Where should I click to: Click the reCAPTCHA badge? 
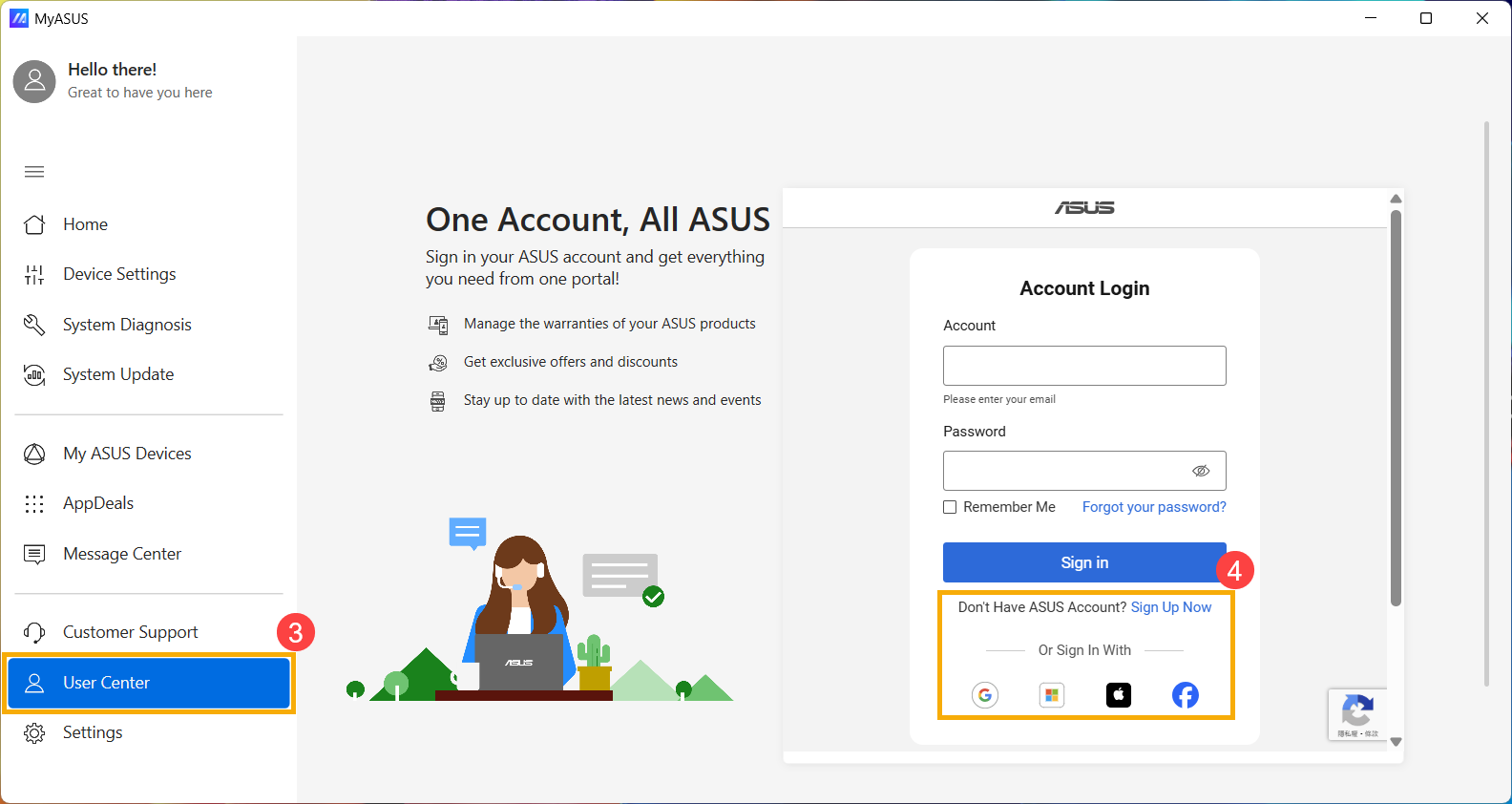(1357, 714)
